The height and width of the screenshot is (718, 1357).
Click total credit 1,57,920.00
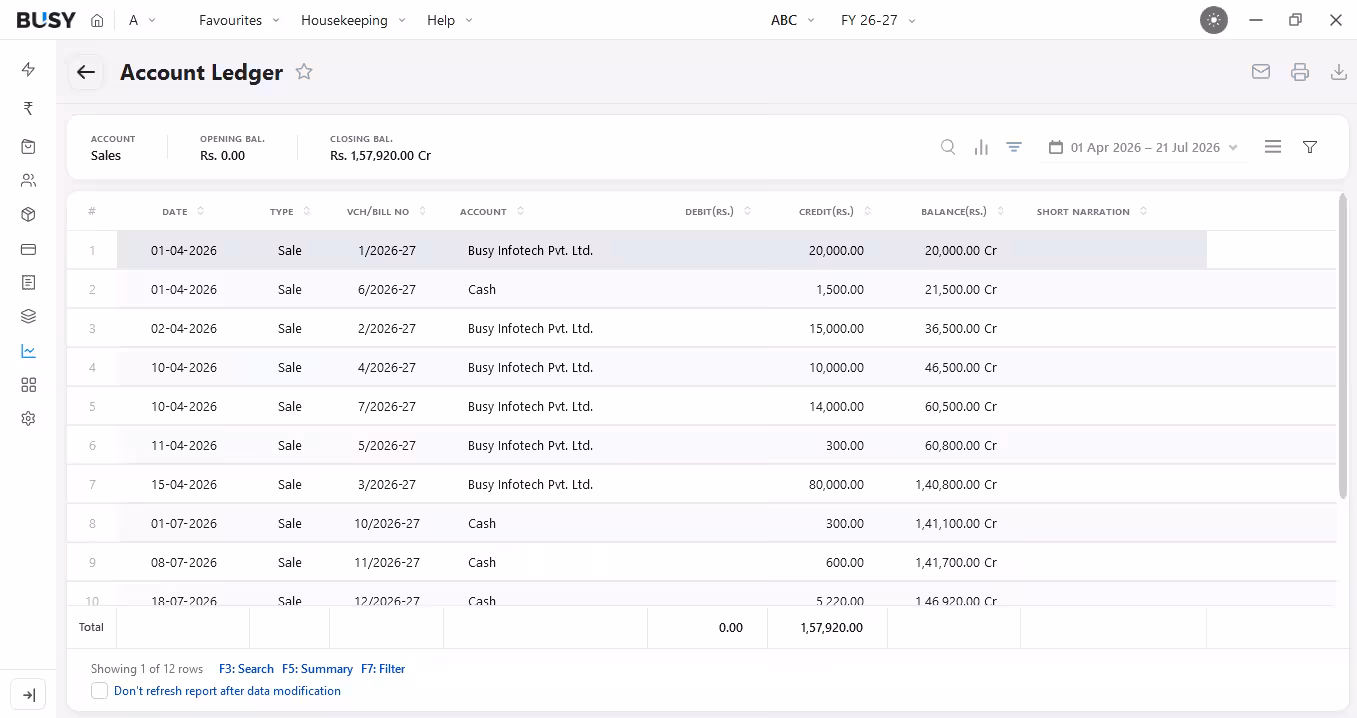pos(831,628)
